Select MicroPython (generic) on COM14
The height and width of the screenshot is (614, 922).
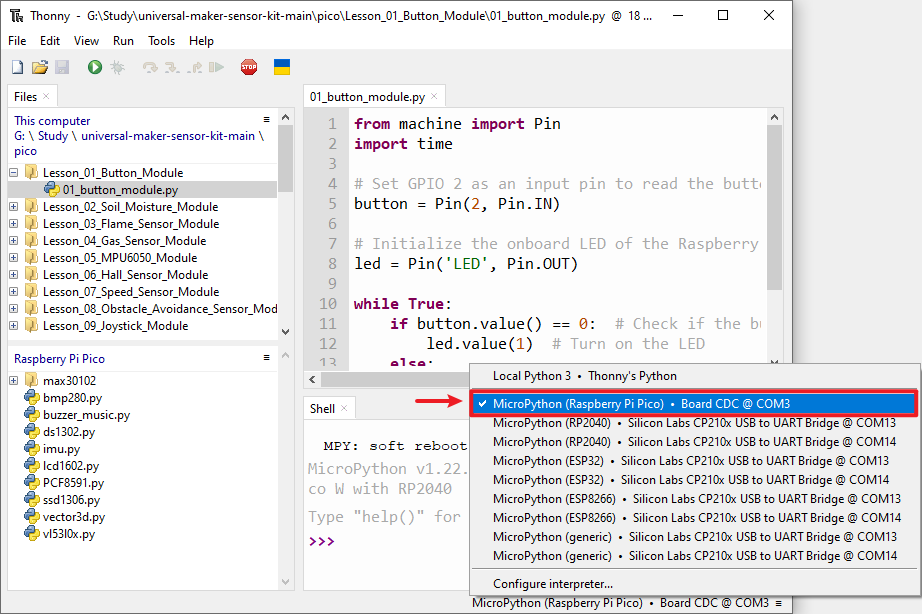click(x=694, y=556)
